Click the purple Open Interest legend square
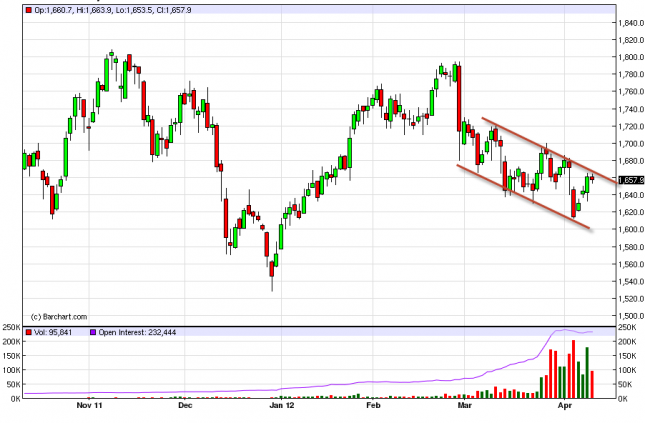645x423 pixels. [x=93, y=332]
